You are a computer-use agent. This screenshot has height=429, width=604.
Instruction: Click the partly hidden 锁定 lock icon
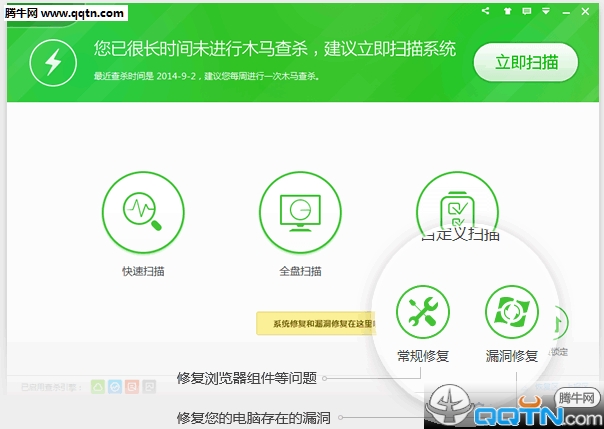click(x=559, y=323)
